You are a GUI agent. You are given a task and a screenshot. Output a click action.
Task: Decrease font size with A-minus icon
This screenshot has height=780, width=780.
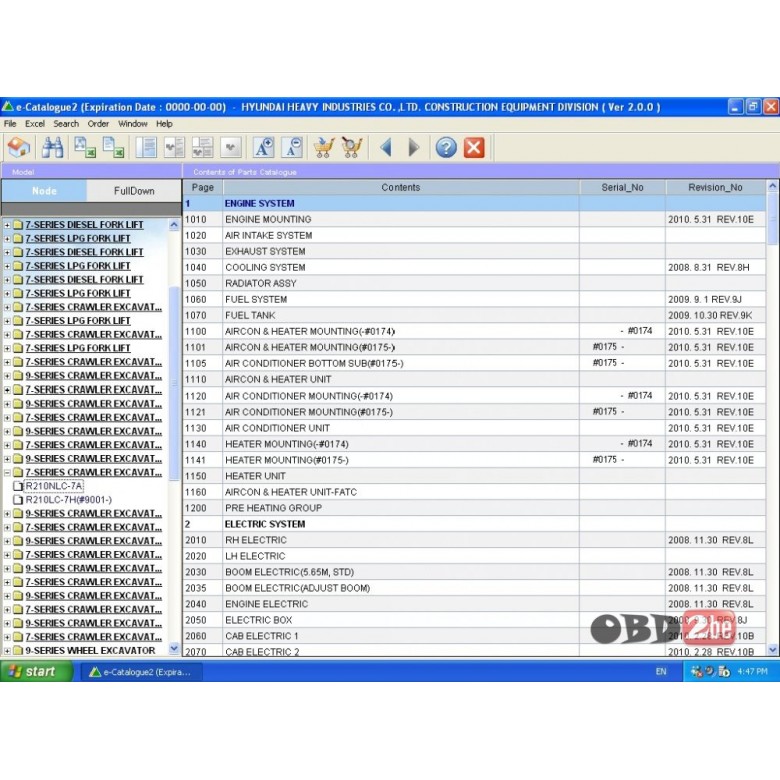point(292,147)
